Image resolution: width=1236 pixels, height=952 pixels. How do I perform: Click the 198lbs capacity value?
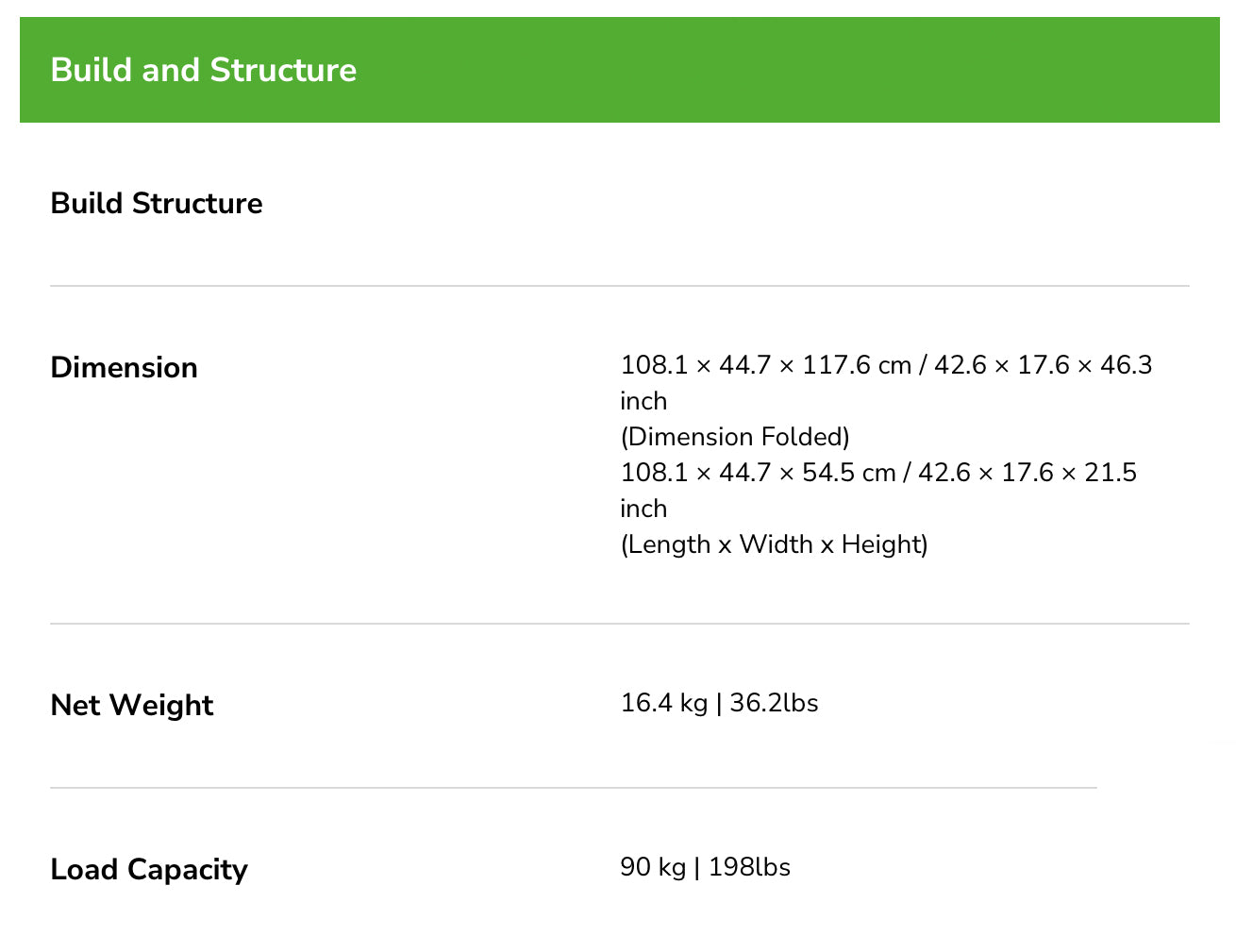click(749, 867)
